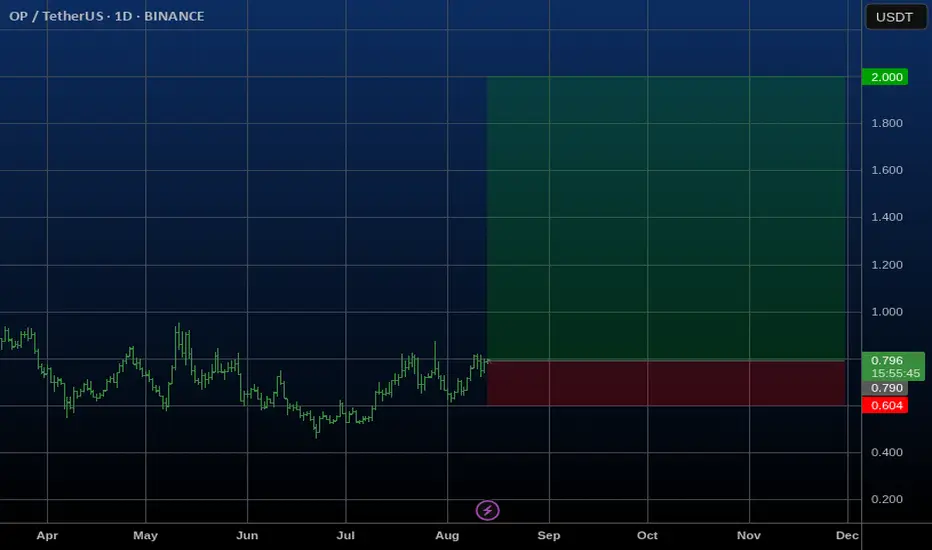Click the 1.600 price scale value
Screen dimensions: 932x550
(887, 170)
